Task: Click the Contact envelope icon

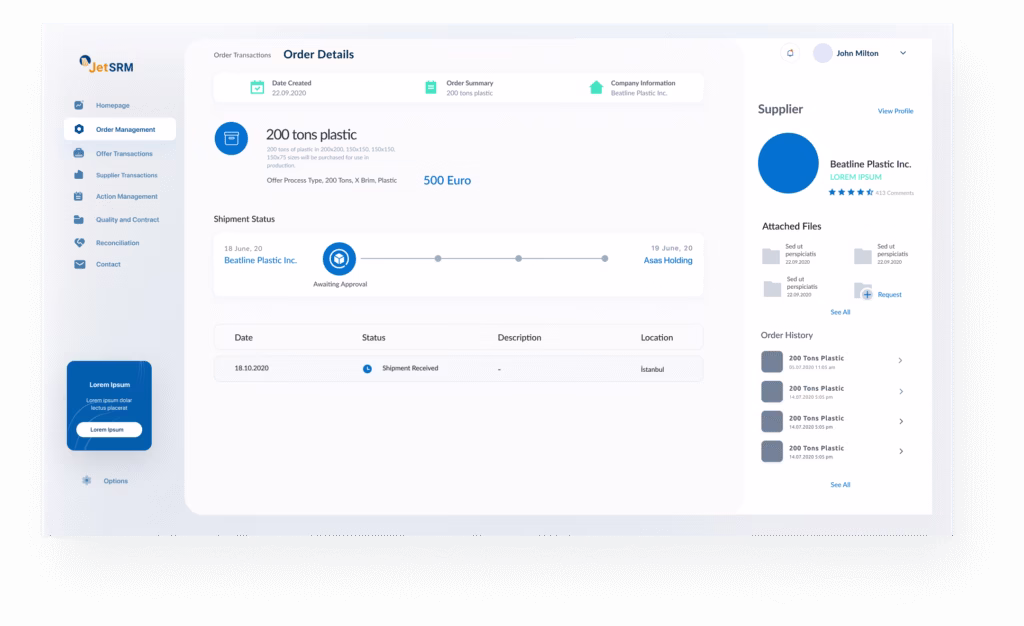Action: pyautogui.click(x=80, y=264)
